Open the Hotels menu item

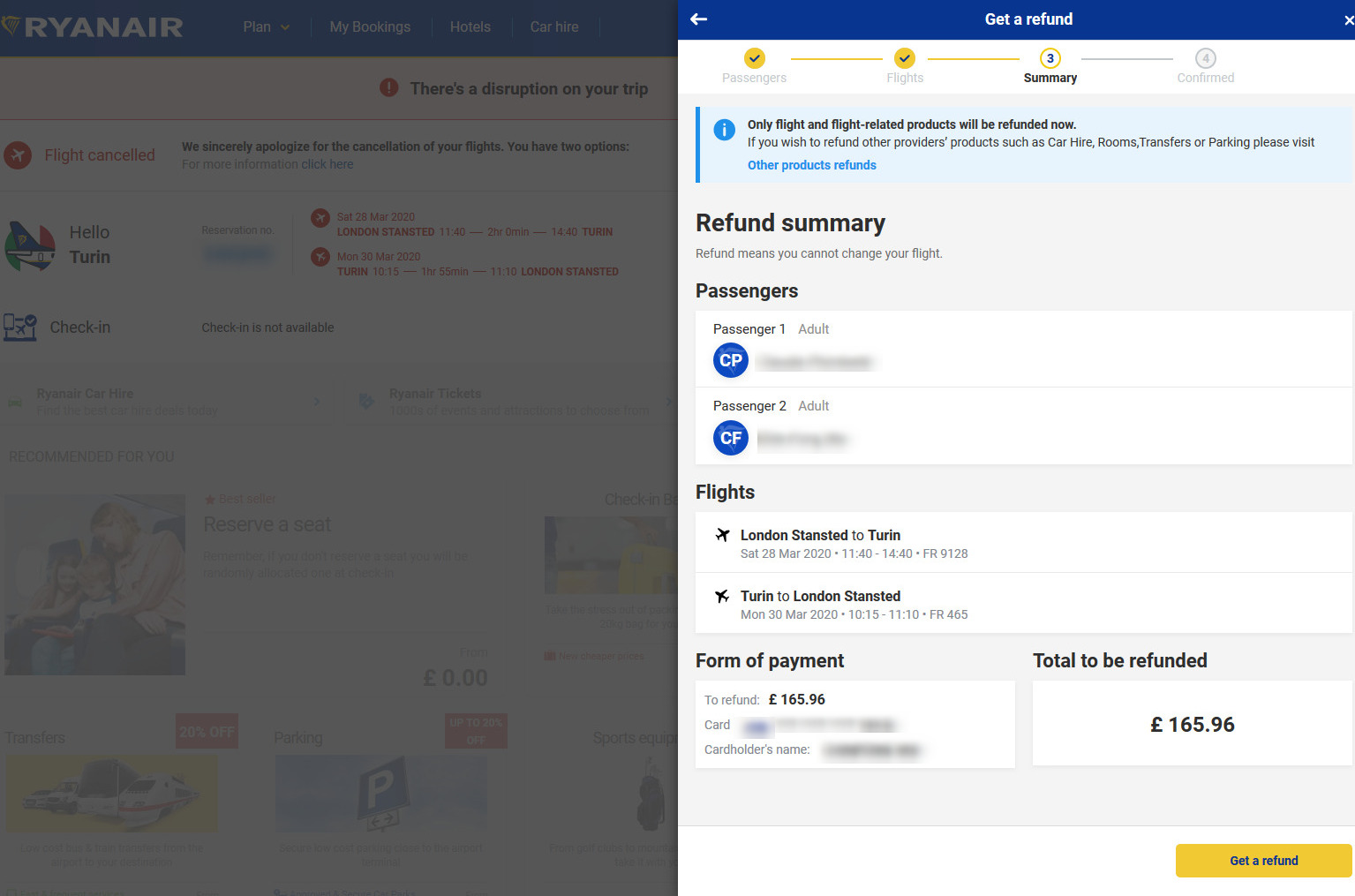(x=470, y=27)
